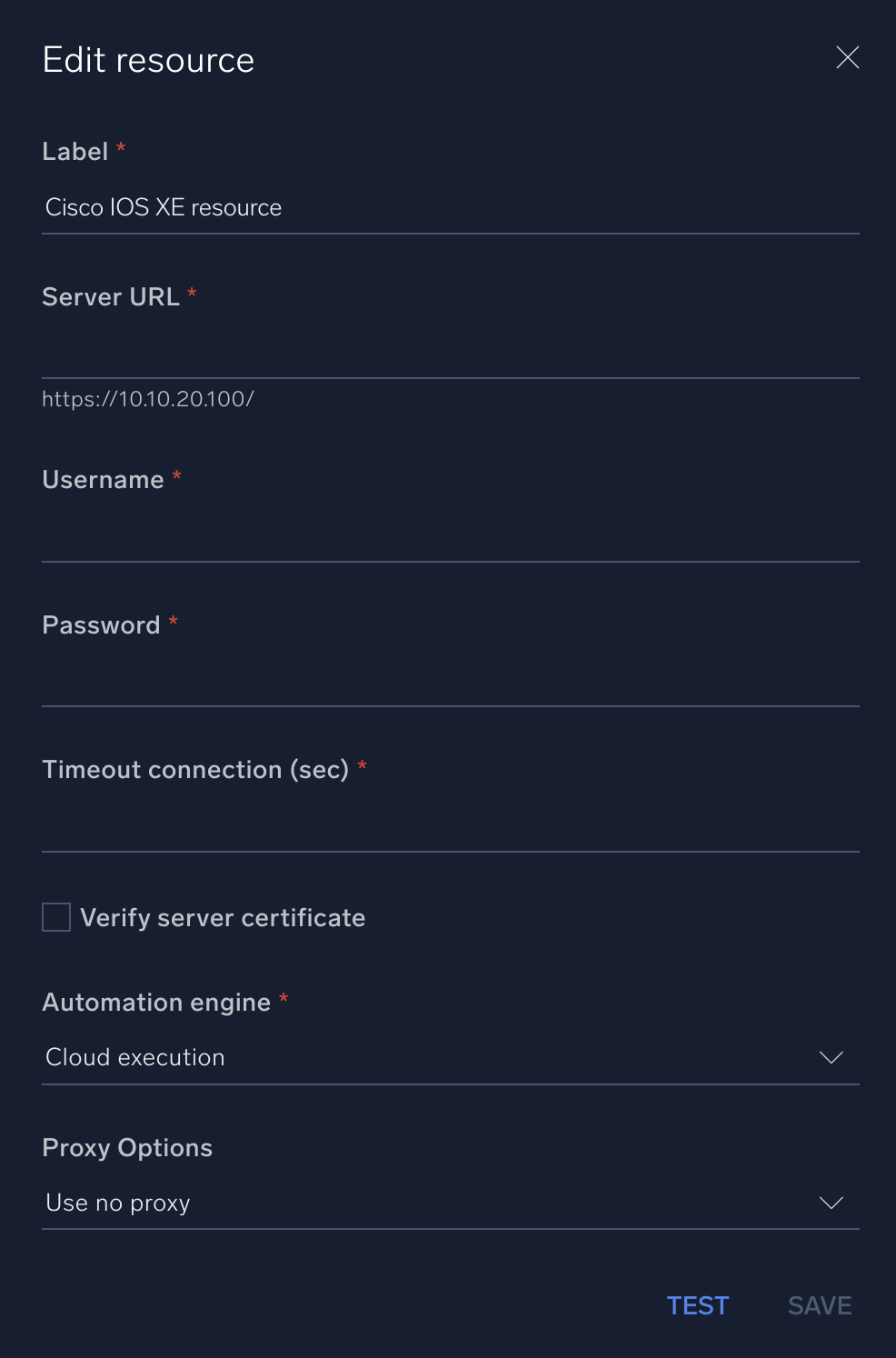Viewport: 896px width, 1358px height.
Task: Expand the Proxy Options dropdown chevron
Action: [830, 1203]
